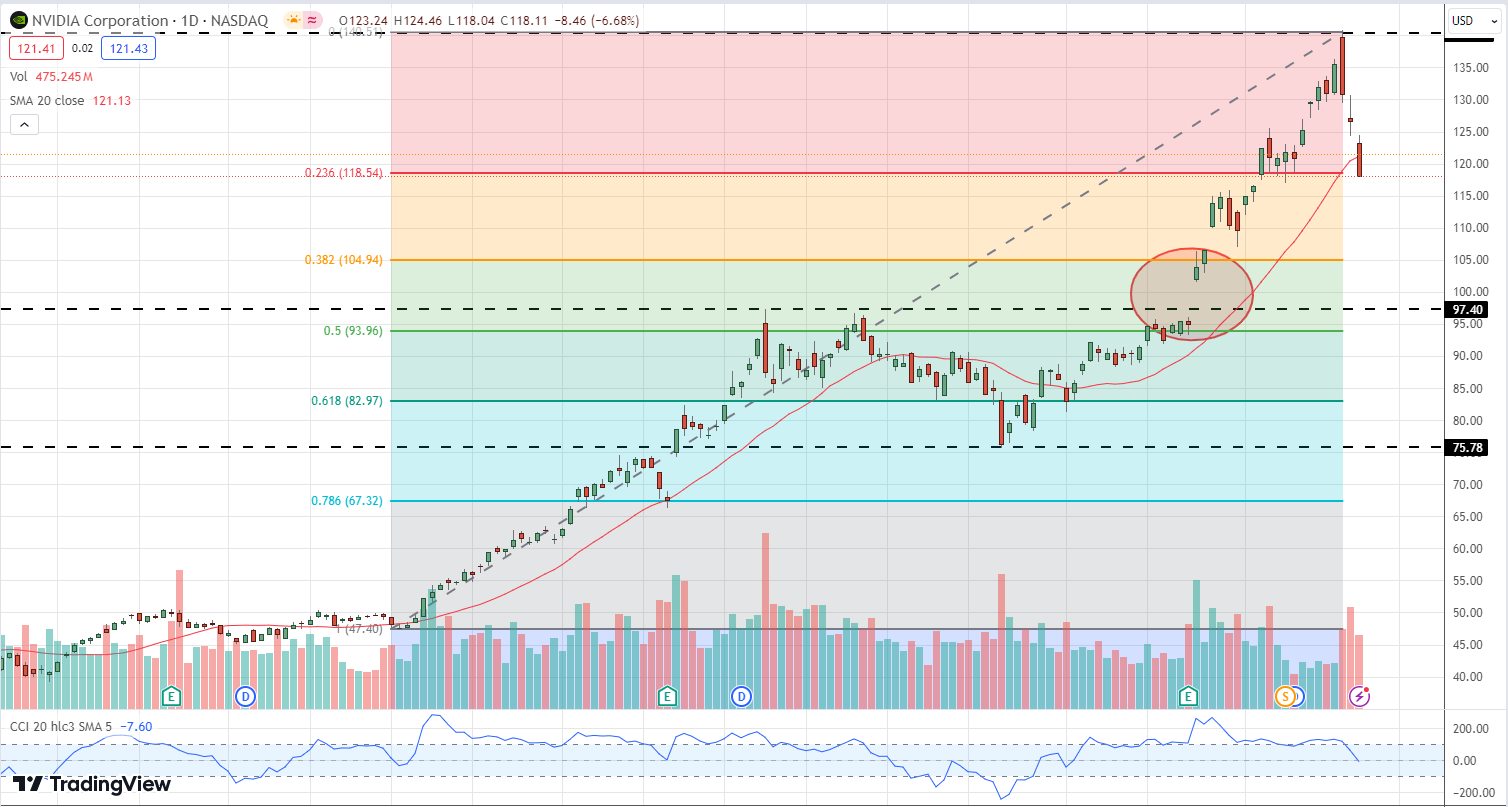Click the pre-market sun session icon

[295, 20]
